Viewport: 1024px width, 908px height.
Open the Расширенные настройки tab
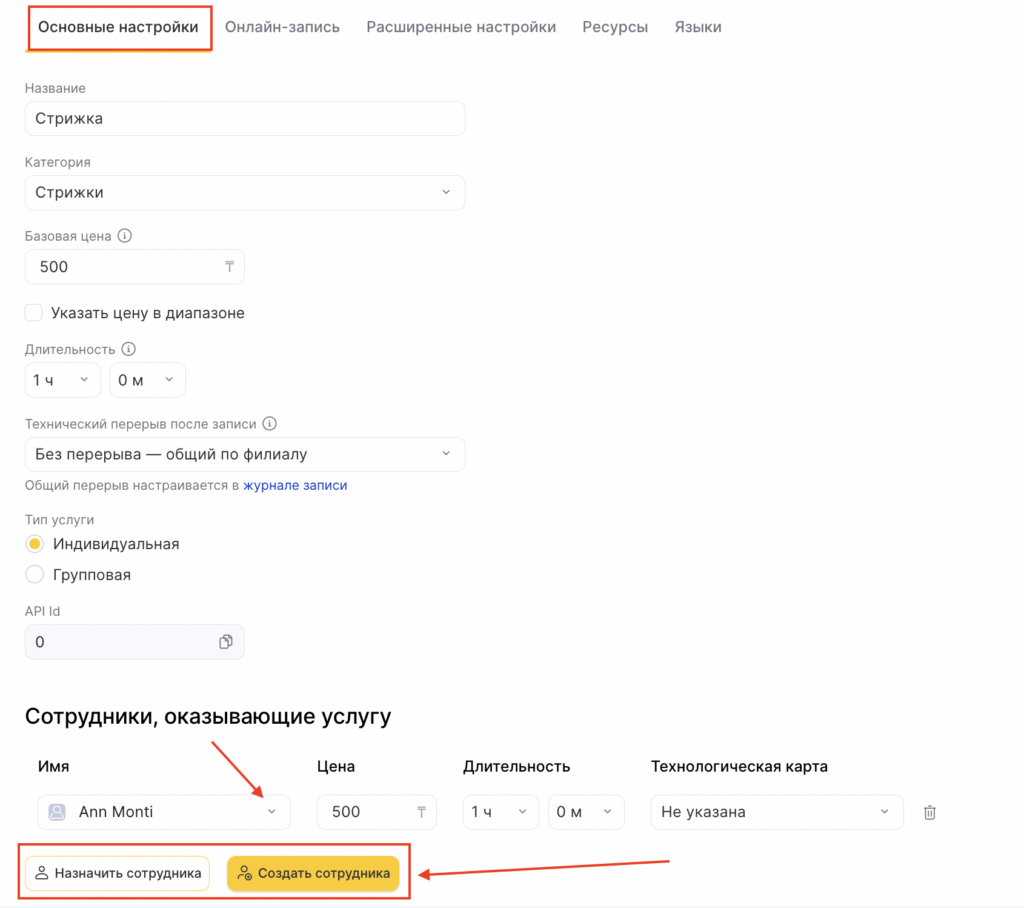pyautogui.click(x=461, y=27)
